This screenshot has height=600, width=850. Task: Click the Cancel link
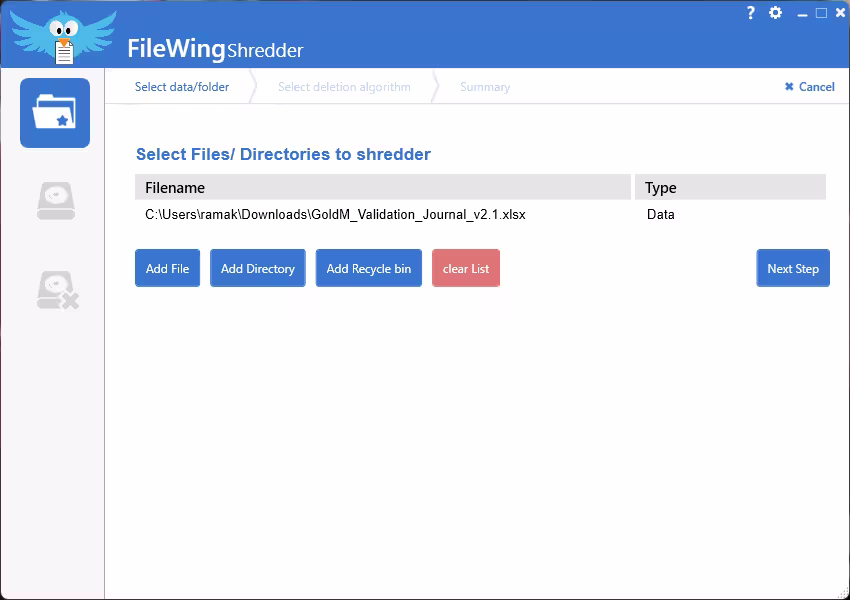[810, 87]
